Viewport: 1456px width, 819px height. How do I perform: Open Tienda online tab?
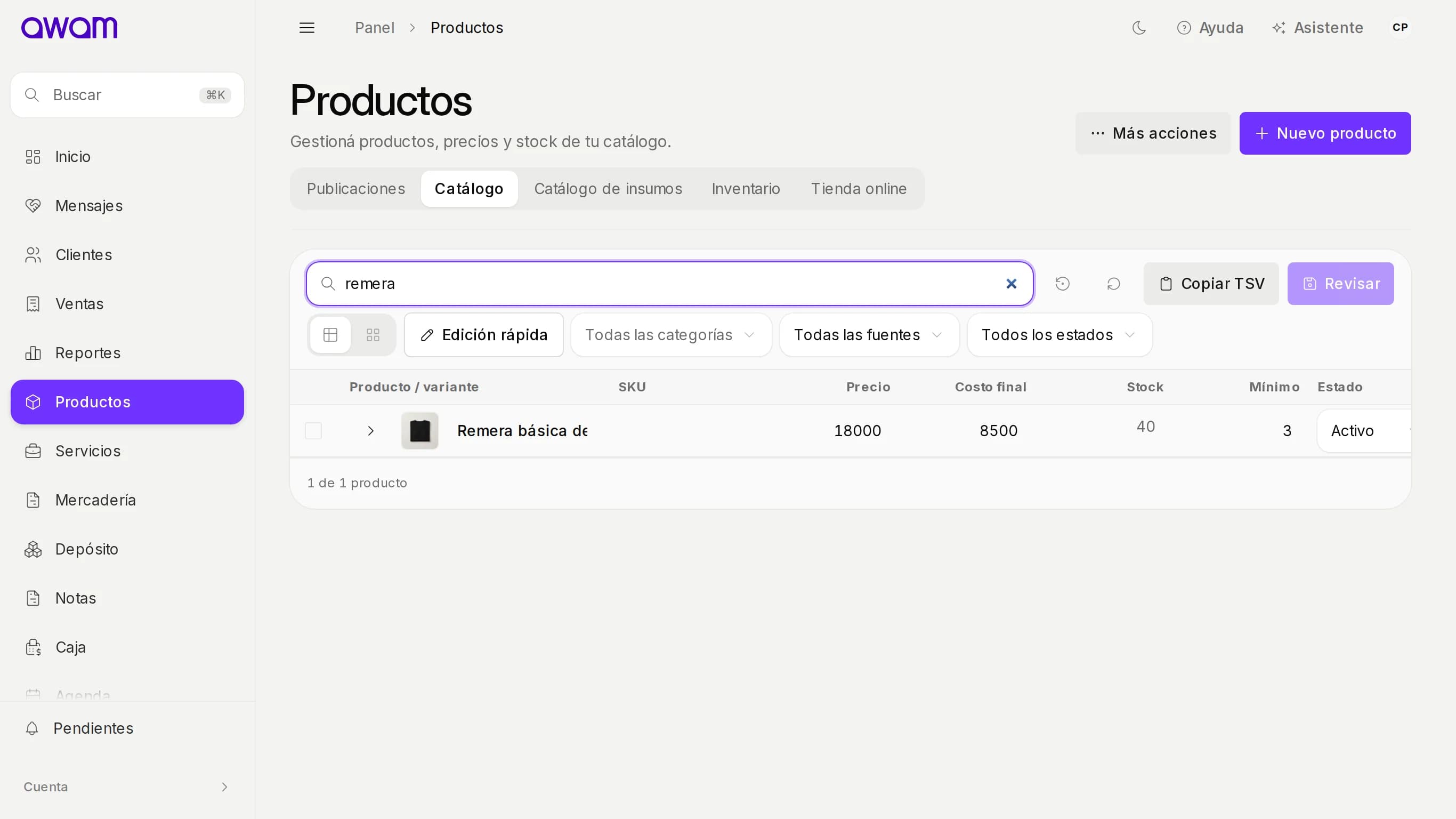click(859, 189)
